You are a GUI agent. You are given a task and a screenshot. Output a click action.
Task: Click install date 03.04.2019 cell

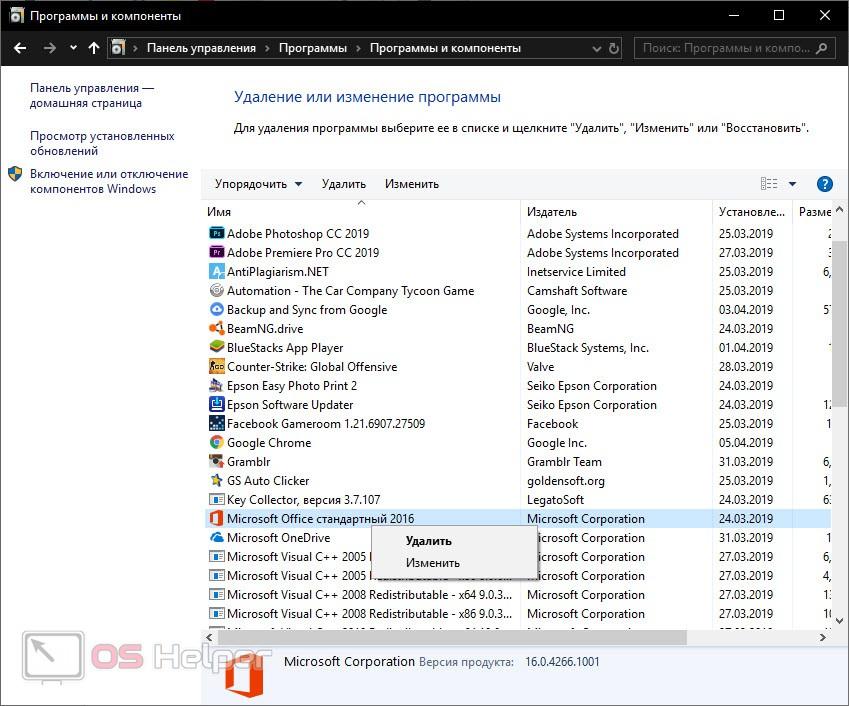point(746,309)
